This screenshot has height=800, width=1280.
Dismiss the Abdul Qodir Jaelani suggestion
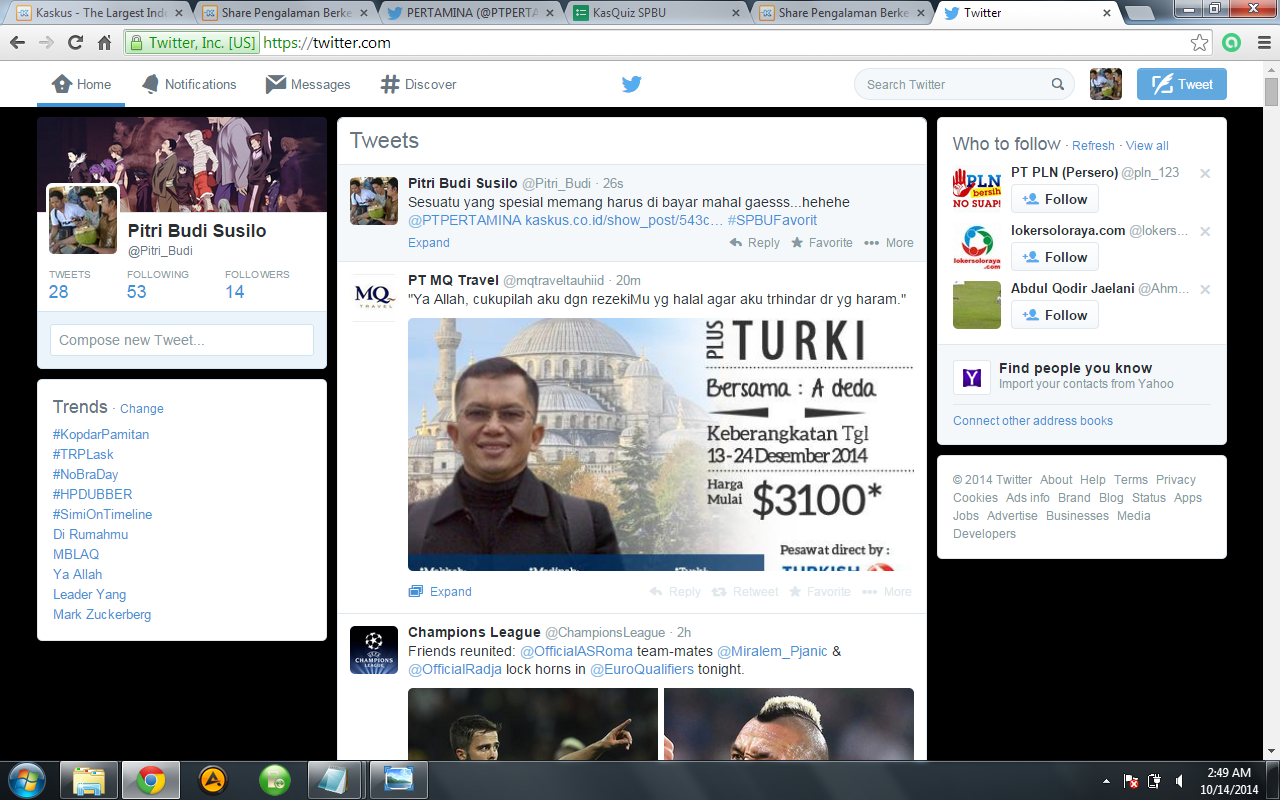1205,289
